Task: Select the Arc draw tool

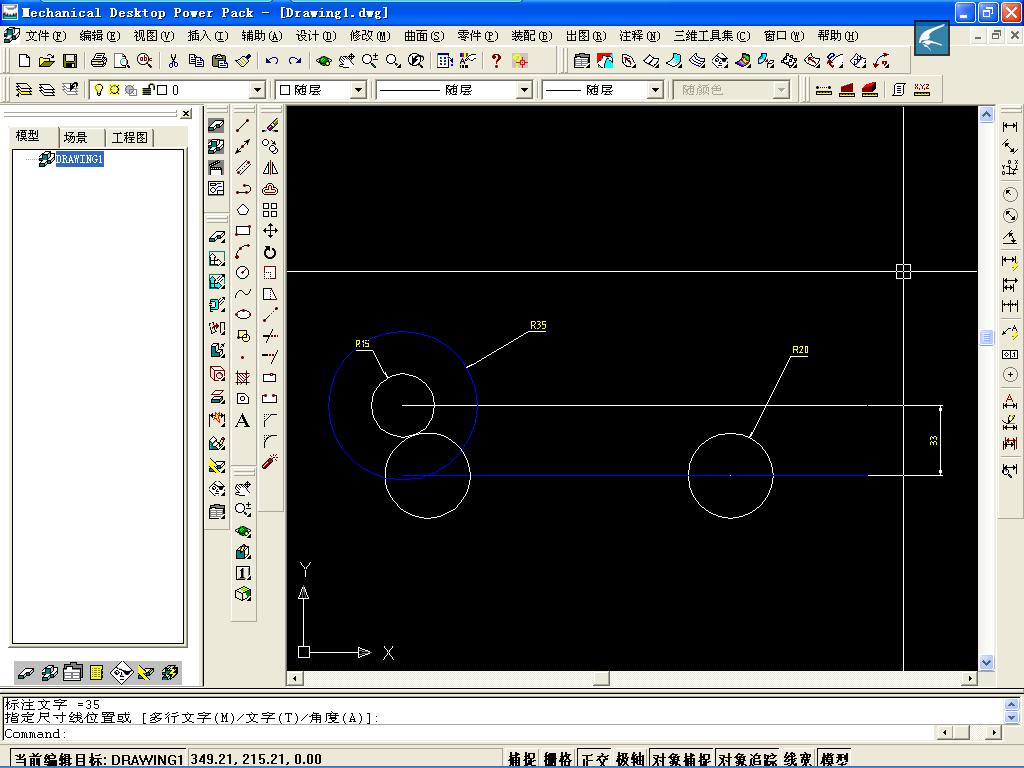Action: tap(243, 251)
